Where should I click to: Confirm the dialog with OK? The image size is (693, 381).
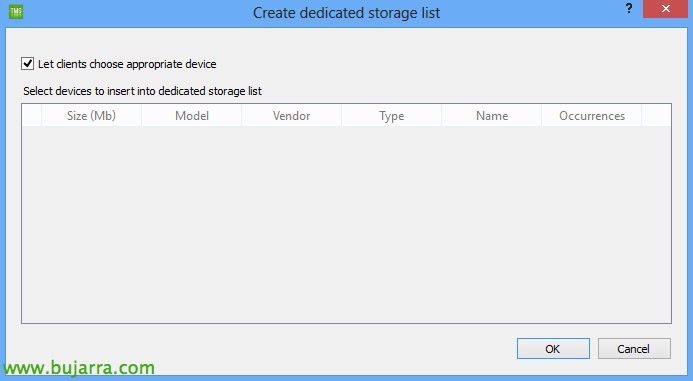click(553, 349)
